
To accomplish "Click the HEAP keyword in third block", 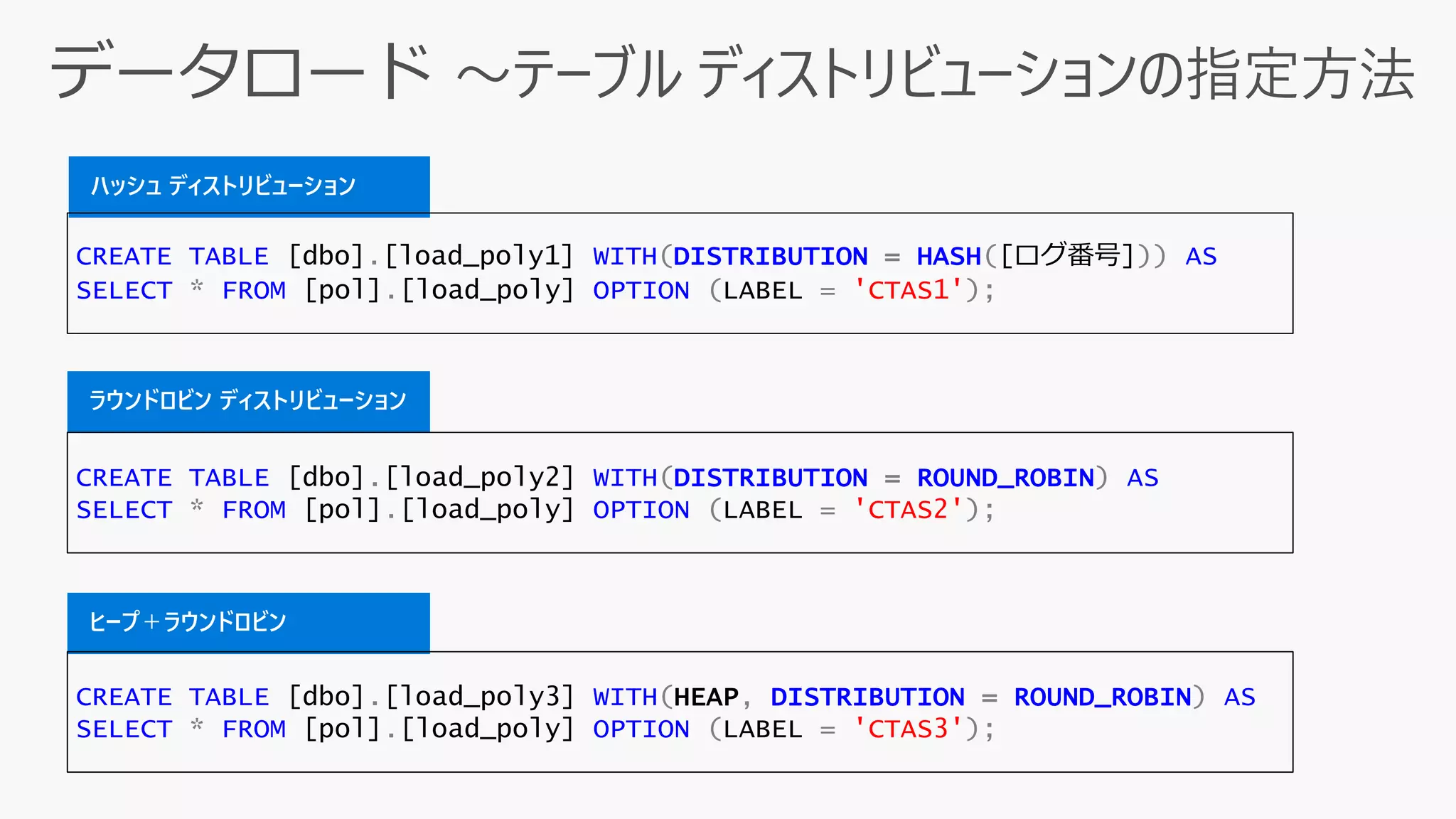I will pos(706,697).
